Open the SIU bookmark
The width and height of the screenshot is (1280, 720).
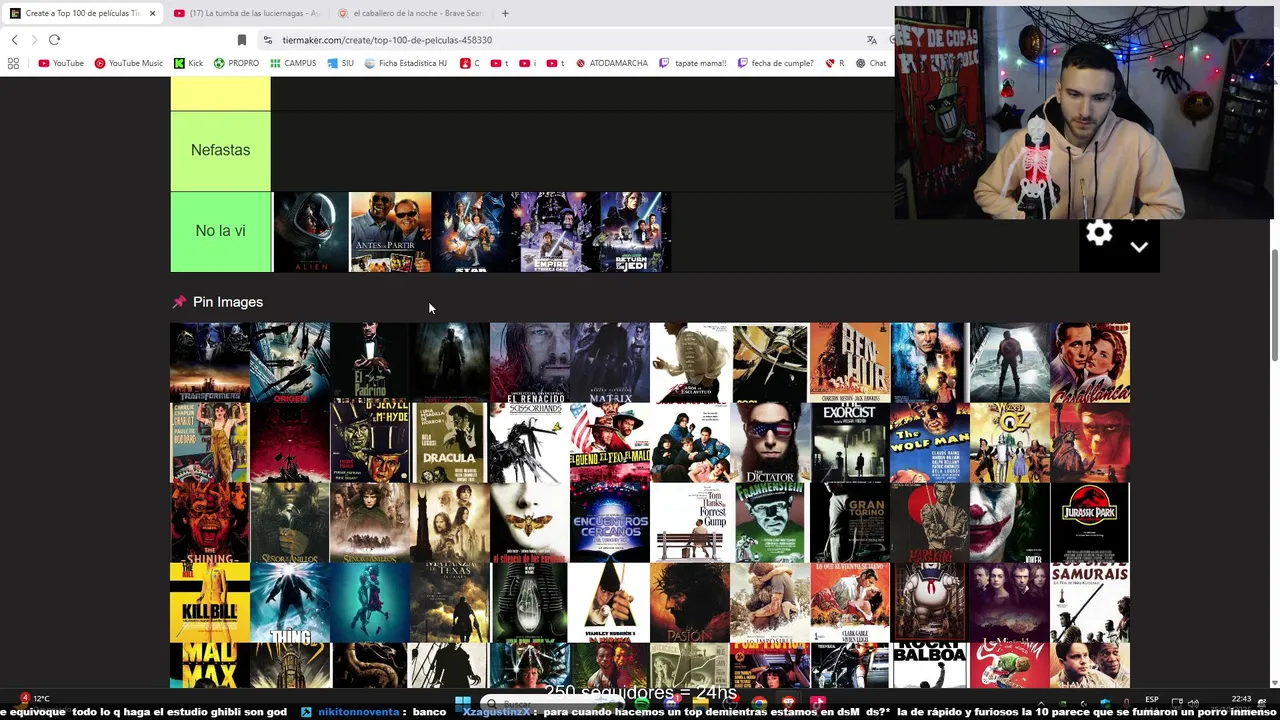pyautogui.click(x=340, y=63)
